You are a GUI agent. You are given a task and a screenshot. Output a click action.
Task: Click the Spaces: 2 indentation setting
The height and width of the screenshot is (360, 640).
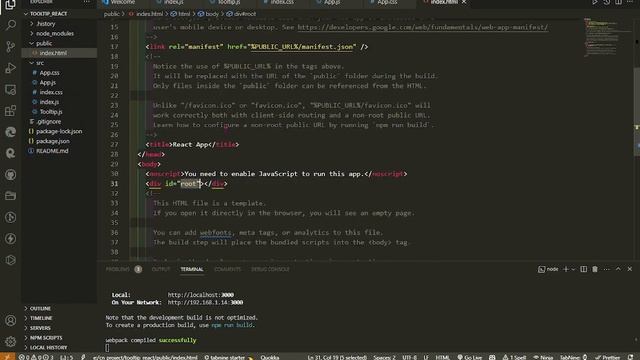[x=384, y=357]
